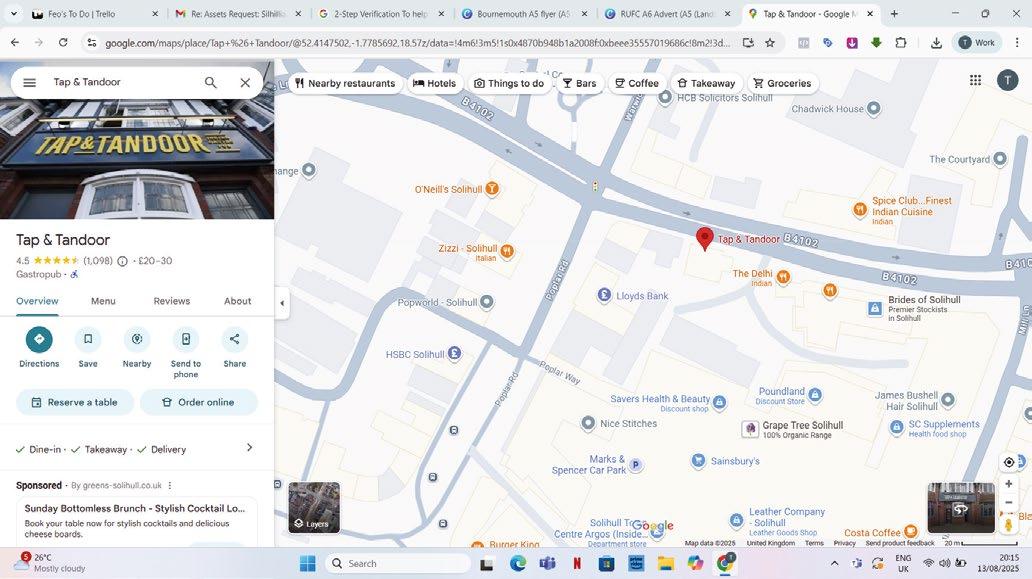Select the Sainsbury's map pin
1032x579 pixels.
coord(698,461)
